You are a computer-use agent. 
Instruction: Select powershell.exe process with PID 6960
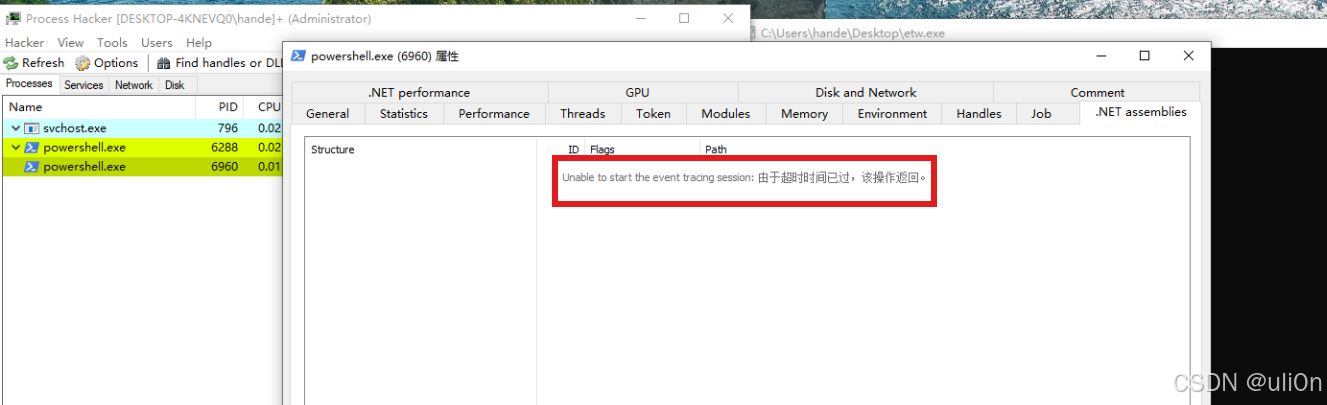[x=143, y=166]
